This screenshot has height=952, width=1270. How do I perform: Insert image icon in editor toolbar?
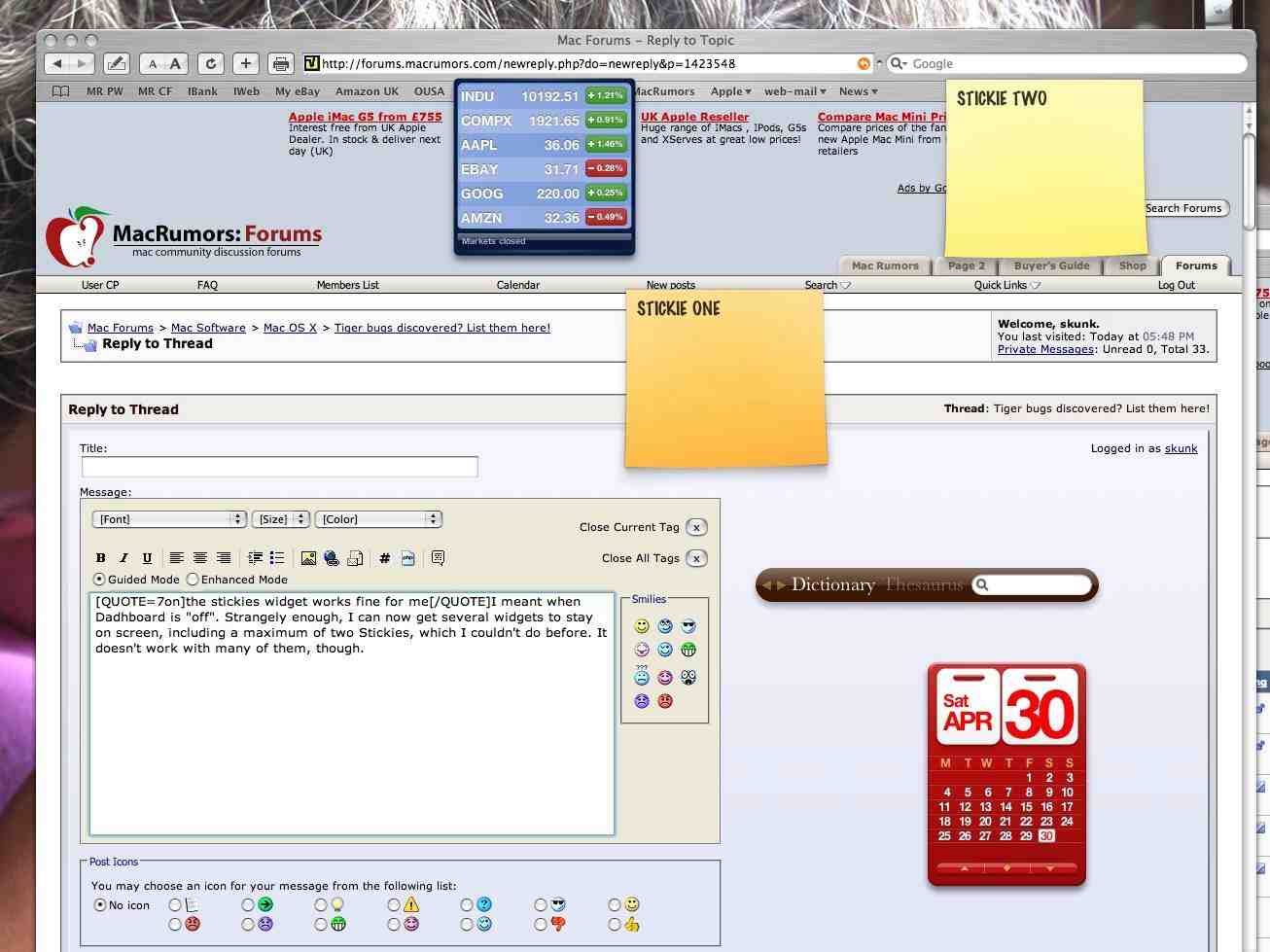pyautogui.click(x=308, y=558)
